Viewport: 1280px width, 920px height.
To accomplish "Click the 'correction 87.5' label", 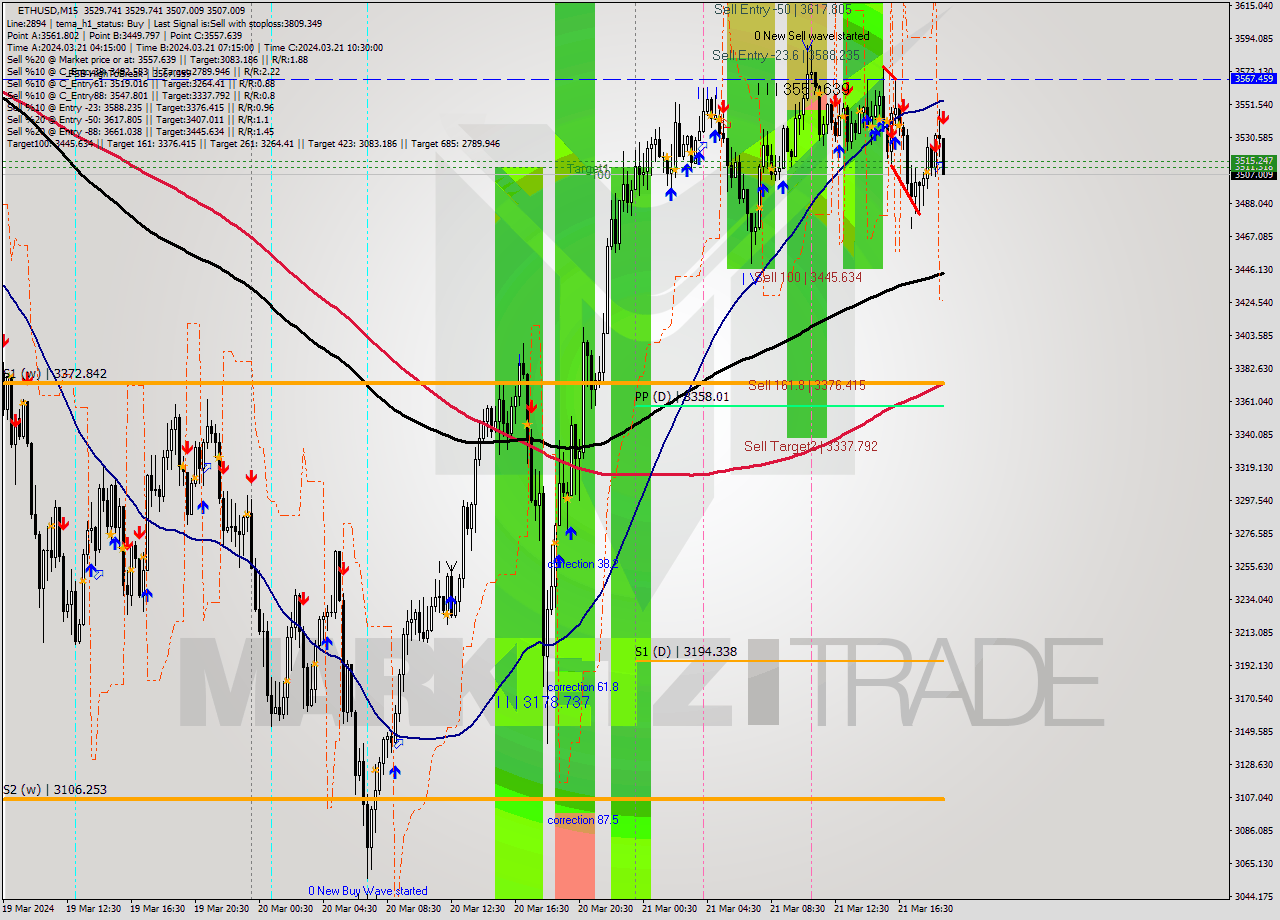I will click(583, 820).
